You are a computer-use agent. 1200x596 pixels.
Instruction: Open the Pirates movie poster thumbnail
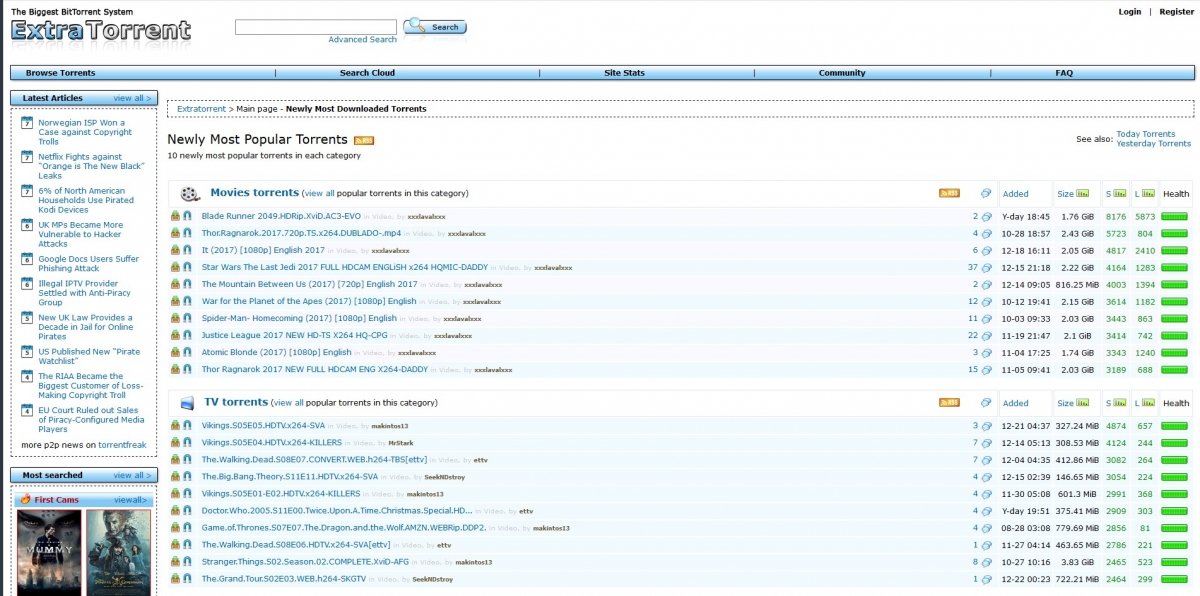(x=118, y=553)
